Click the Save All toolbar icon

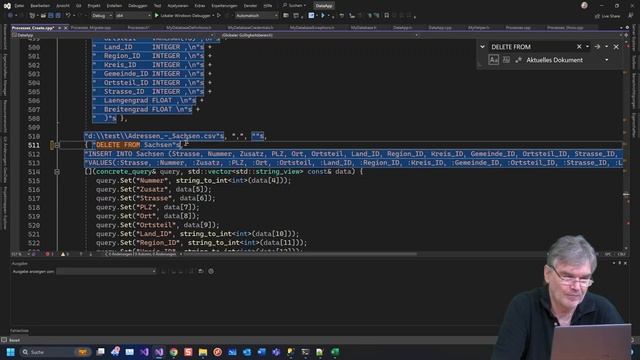(58, 16)
